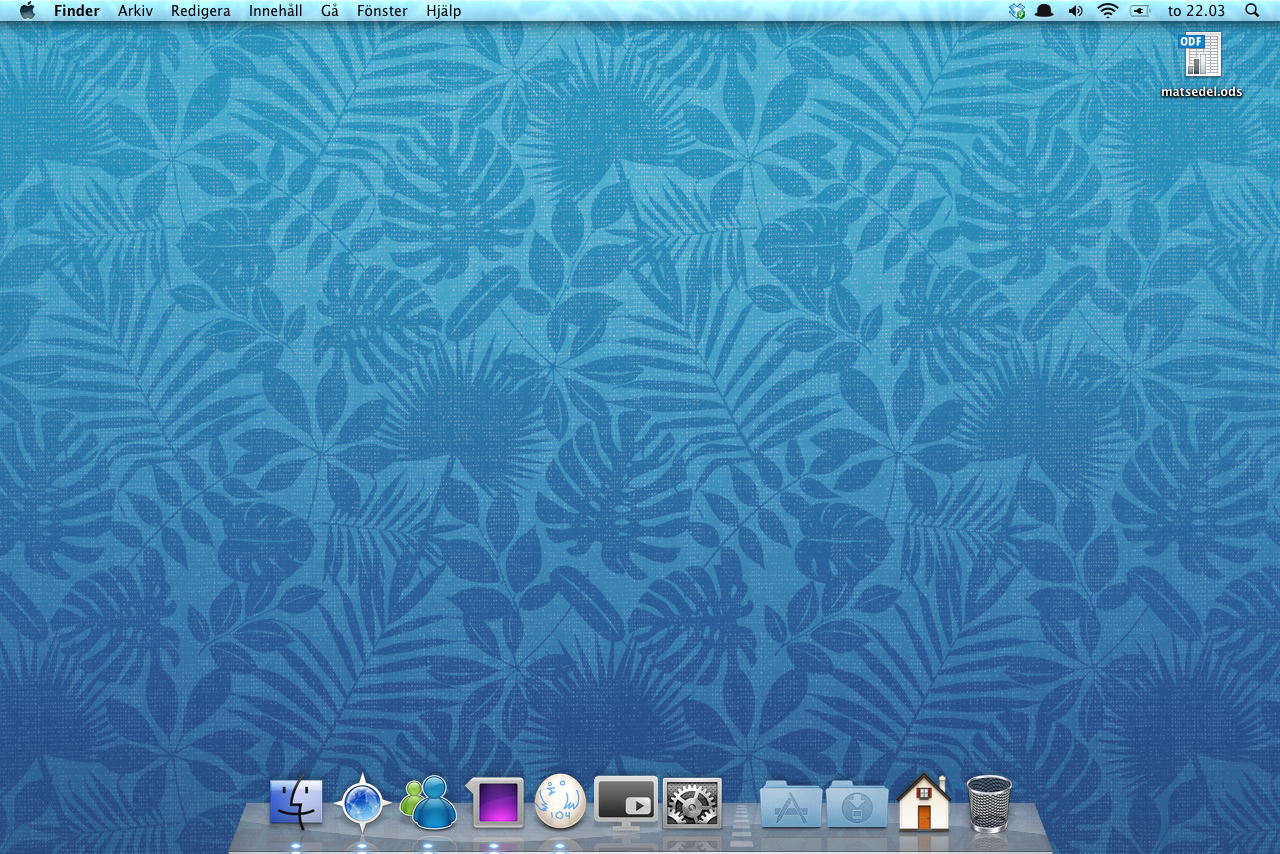Viewport: 1280px width, 854px height.
Task: Open the Apple menu
Action: point(27,10)
